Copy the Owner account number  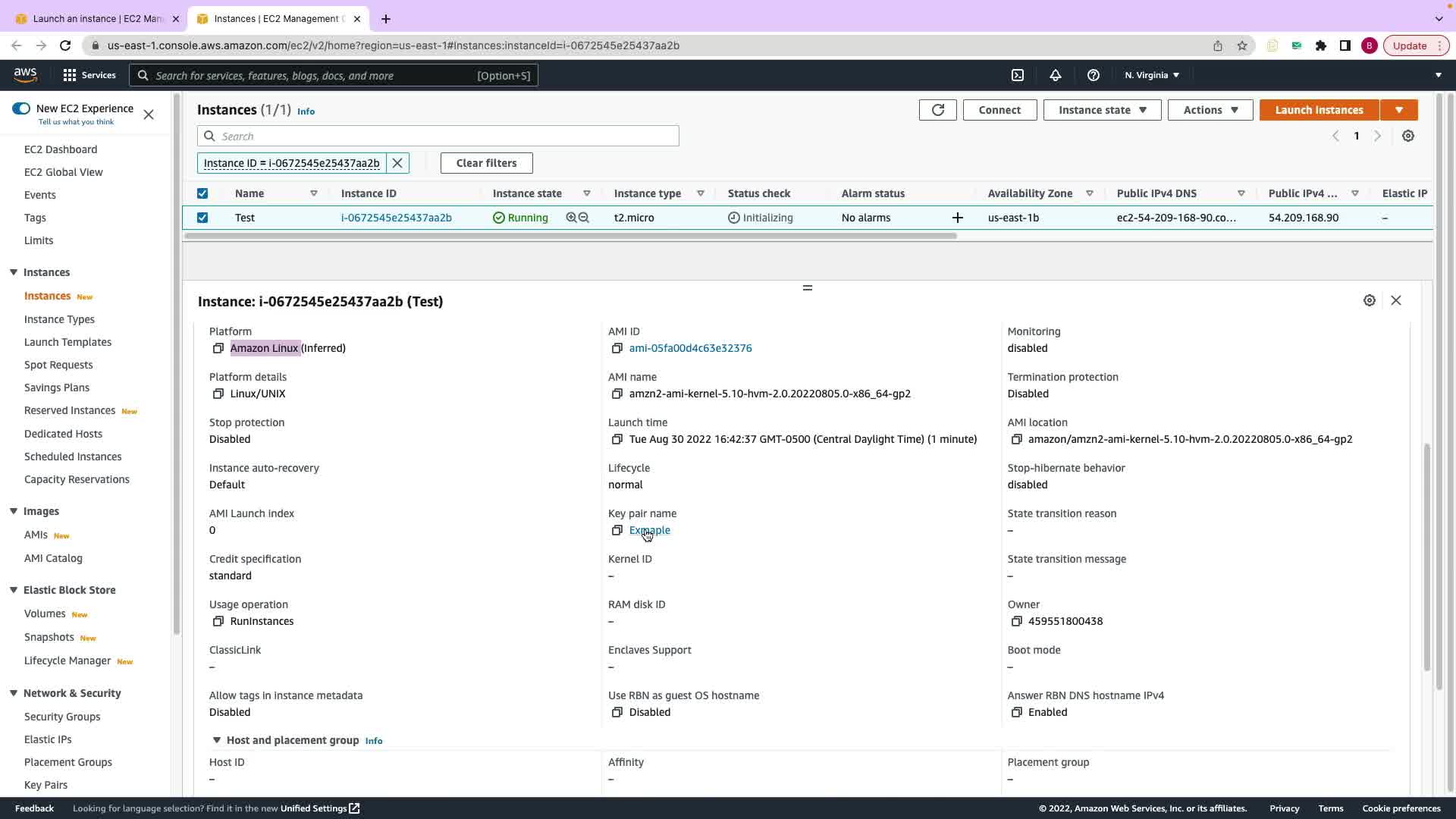(x=1016, y=621)
